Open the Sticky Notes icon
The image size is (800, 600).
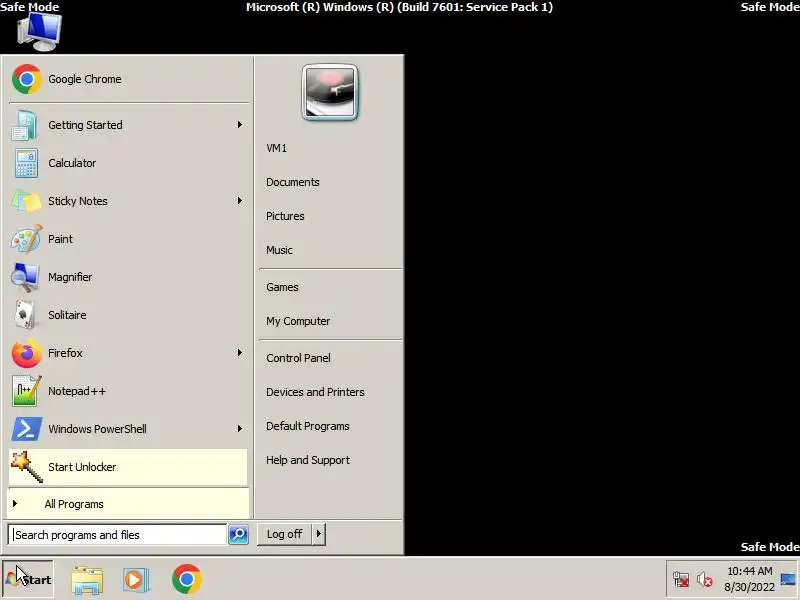coord(26,201)
